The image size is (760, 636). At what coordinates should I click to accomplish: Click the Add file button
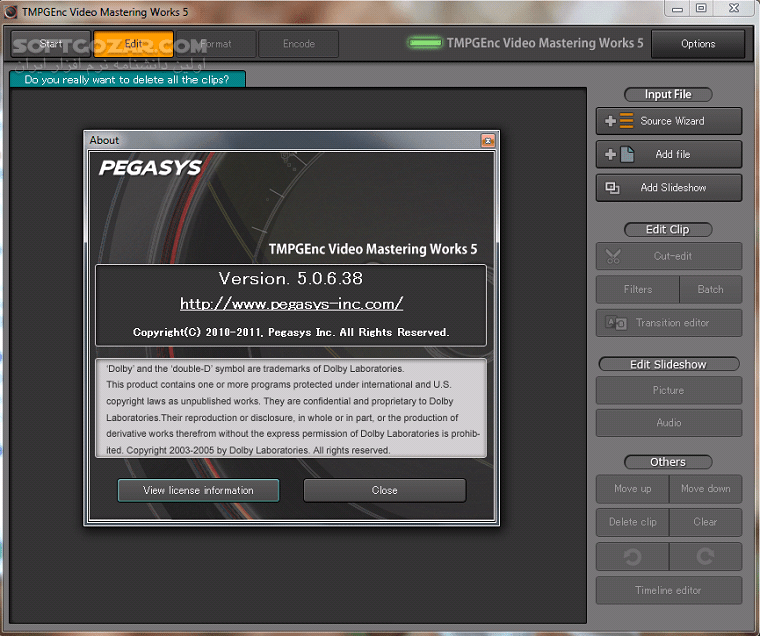coord(668,154)
